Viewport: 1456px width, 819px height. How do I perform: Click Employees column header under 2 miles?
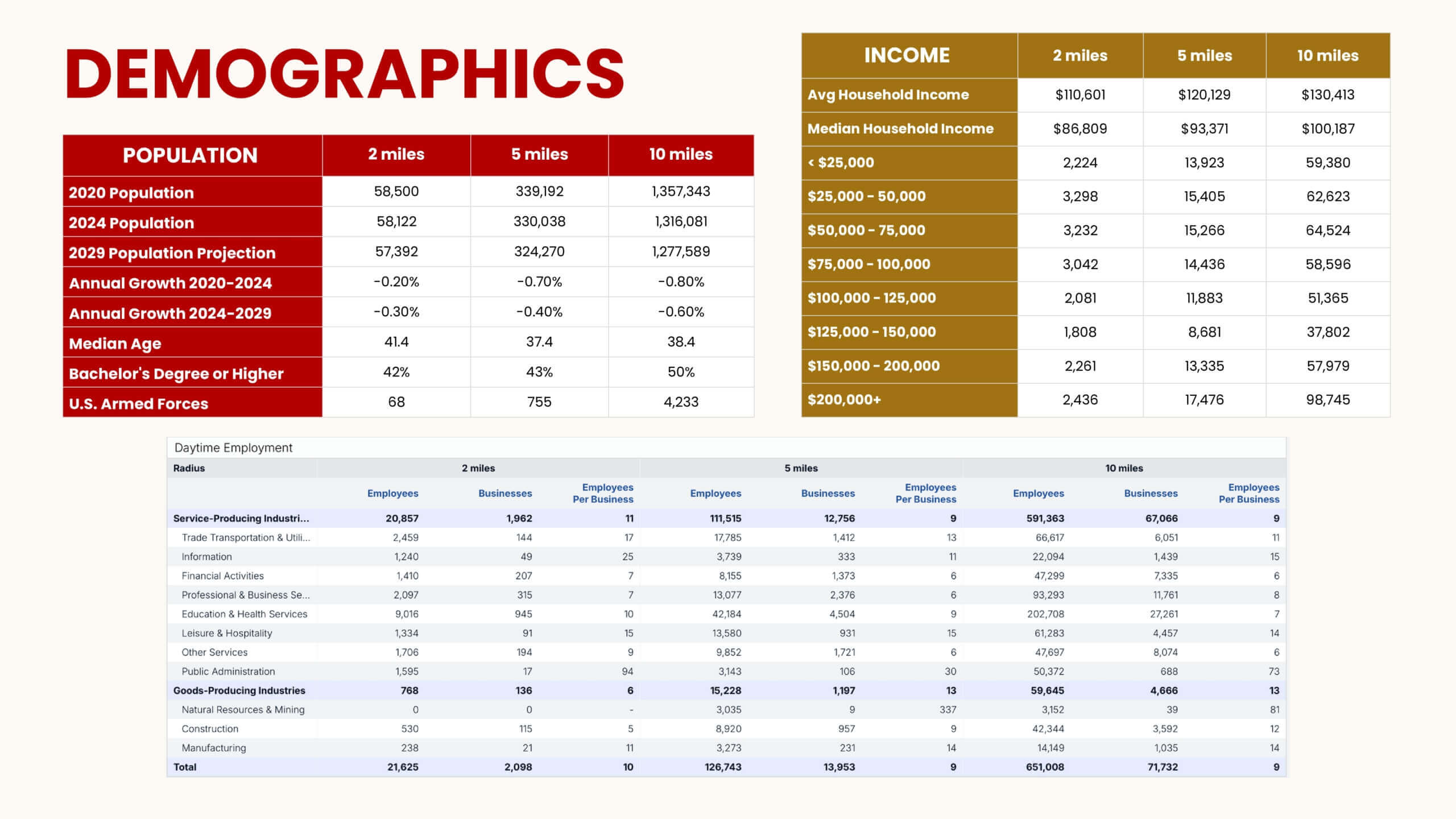[392, 493]
